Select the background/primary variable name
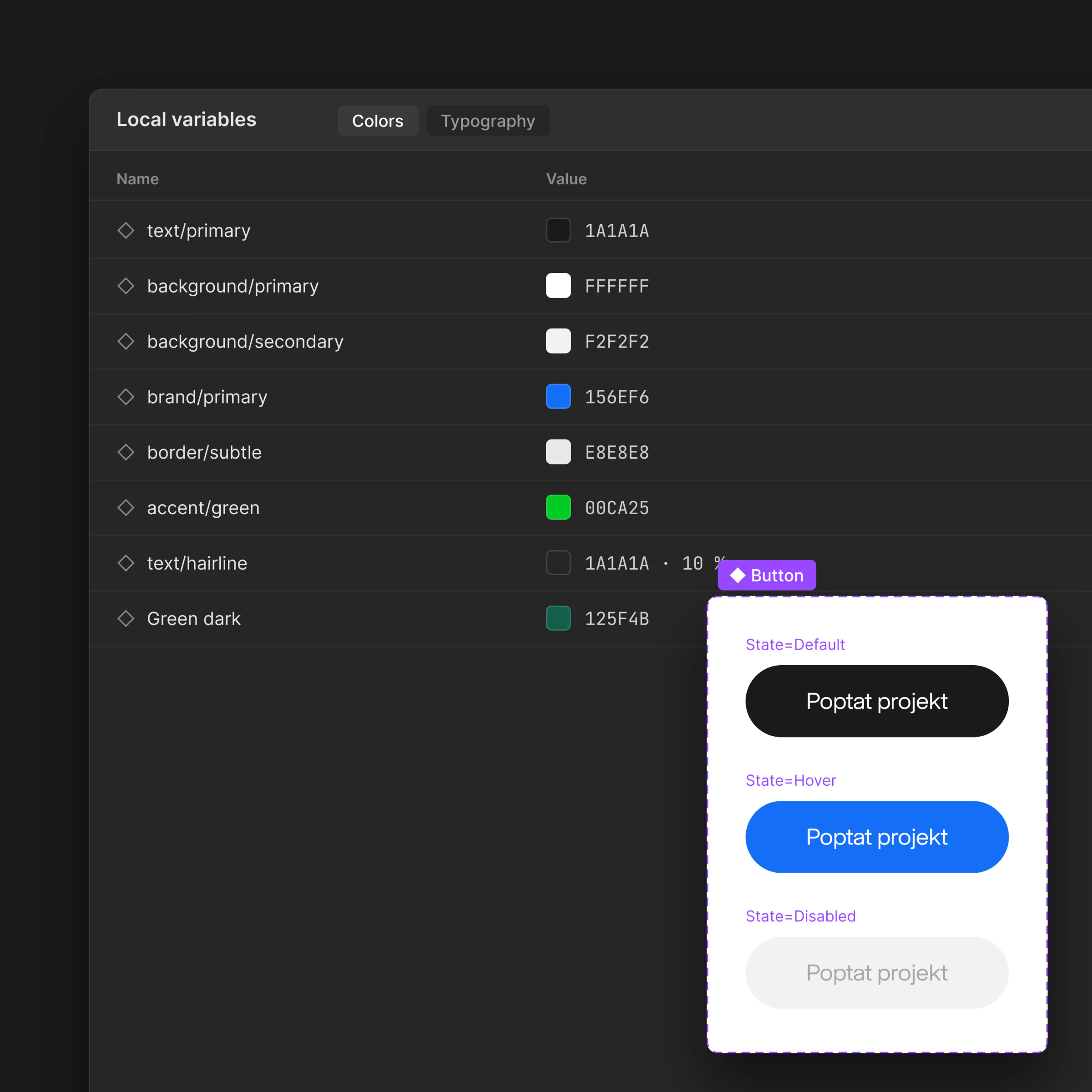The image size is (1092, 1092). click(x=233, y=286)
